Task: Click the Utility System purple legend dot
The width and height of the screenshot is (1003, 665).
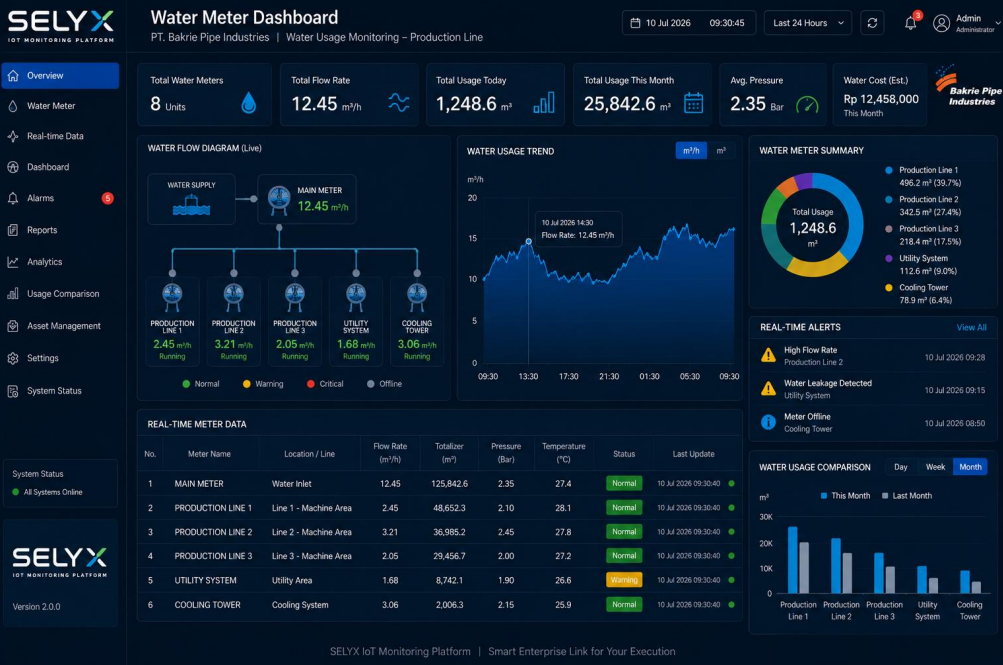Action: 888,258
